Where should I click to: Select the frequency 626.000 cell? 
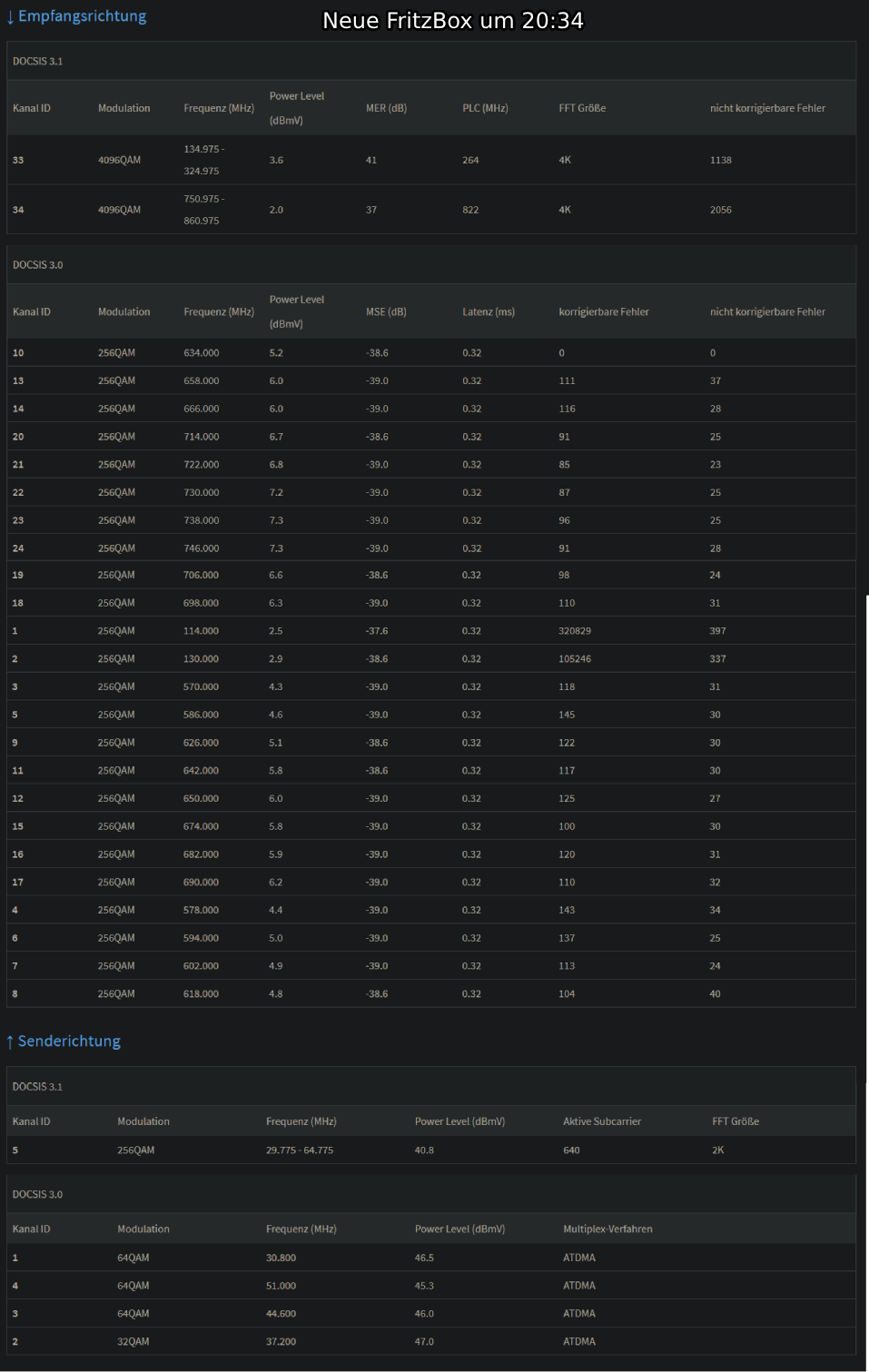click(202, 743)
